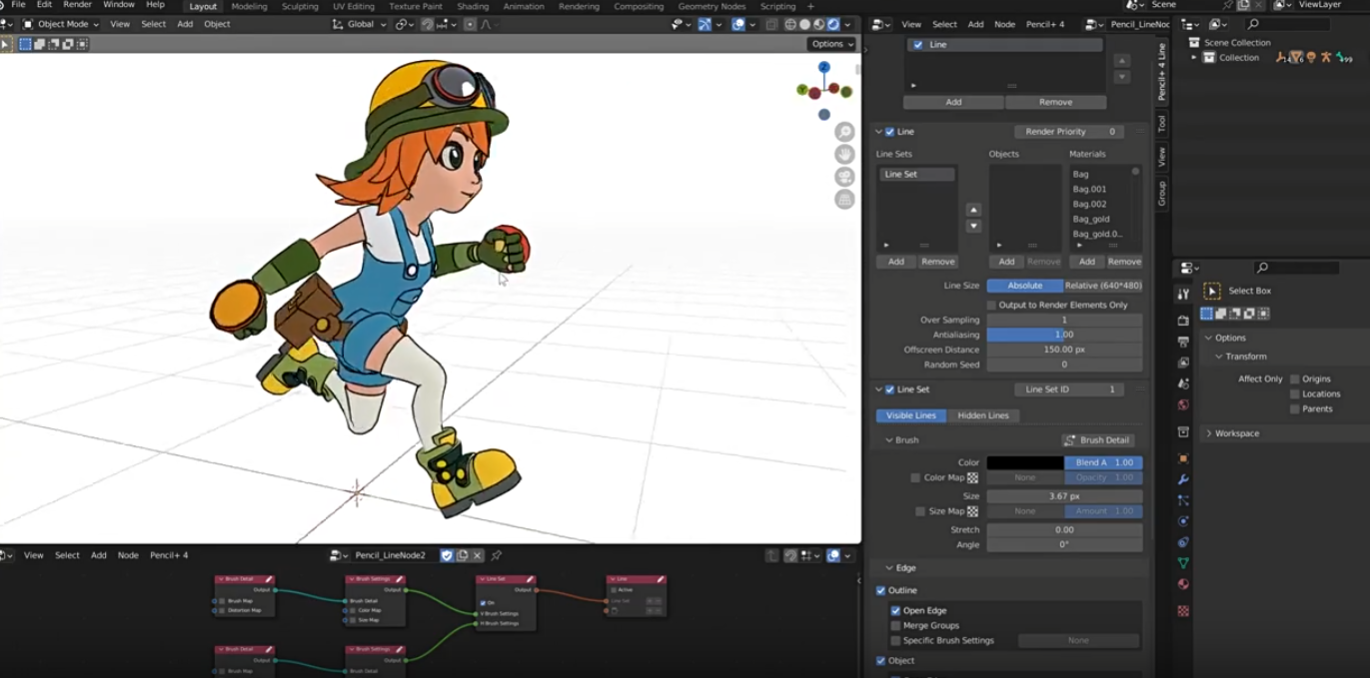The width and height of the screenshot is (1370, 678).
Task: Open the Render menu
Action: [77, 5]
